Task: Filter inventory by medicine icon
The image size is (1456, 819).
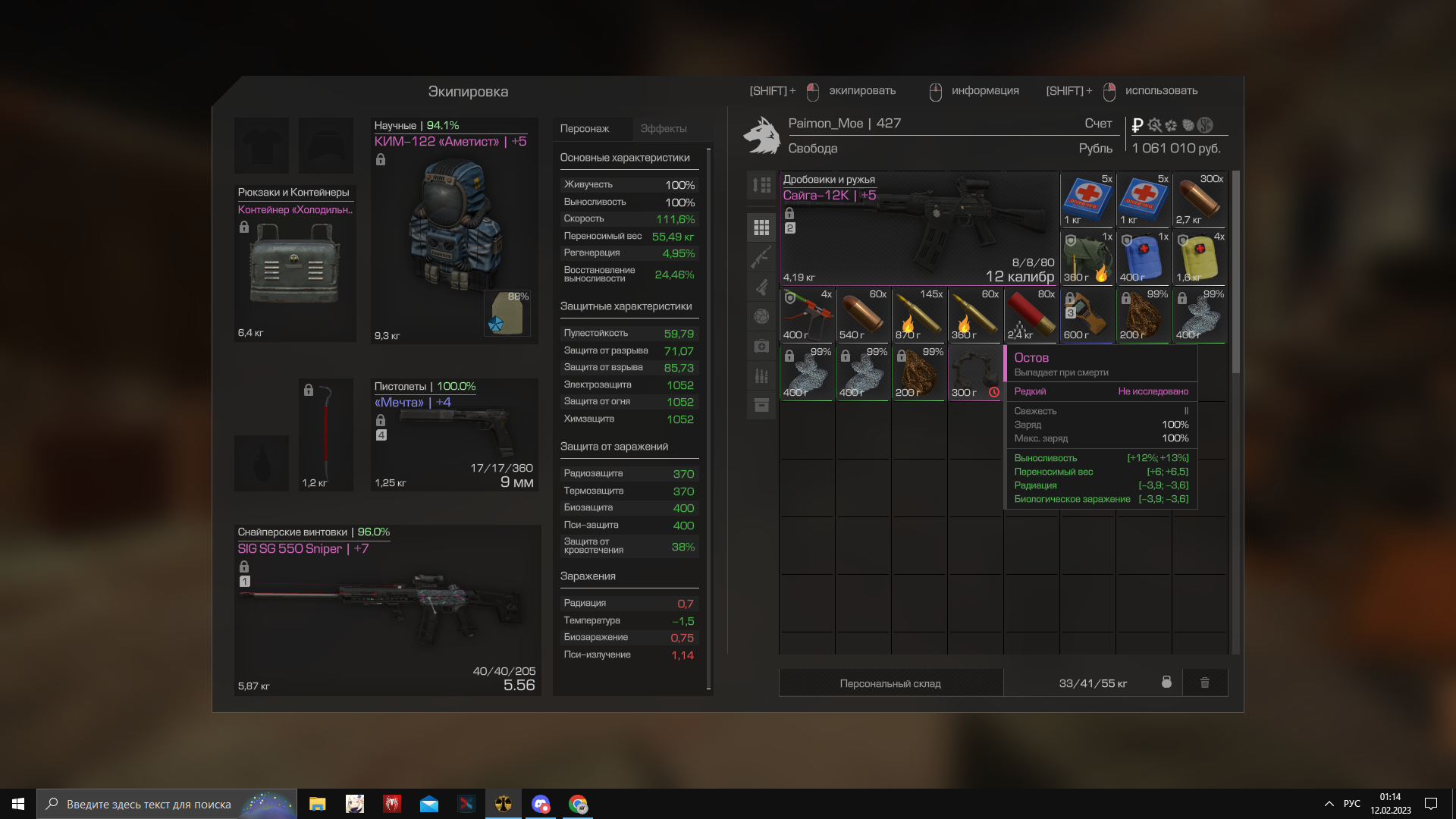Action: tap(761, 346)
